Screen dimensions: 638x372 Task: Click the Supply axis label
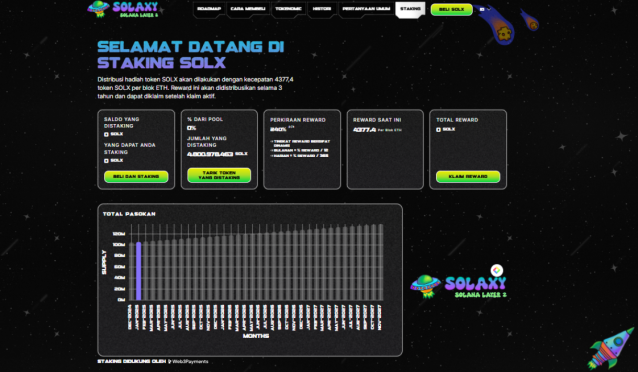pyautogui.click(x=104, y=262)
